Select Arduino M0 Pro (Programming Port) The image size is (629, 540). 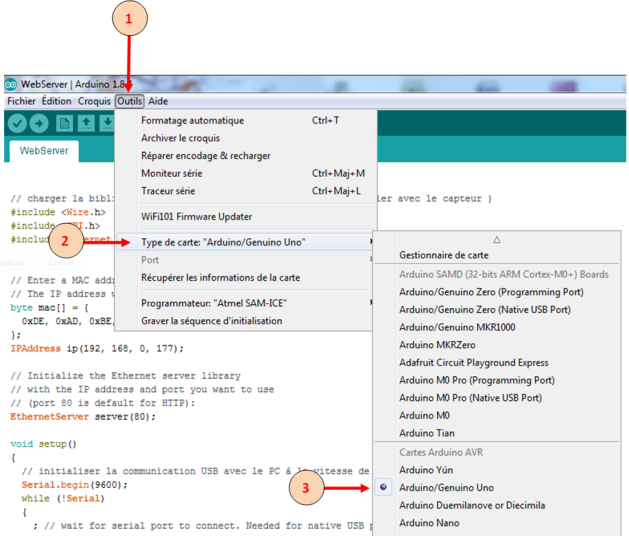pyautogui.click(x=497, y=380)
